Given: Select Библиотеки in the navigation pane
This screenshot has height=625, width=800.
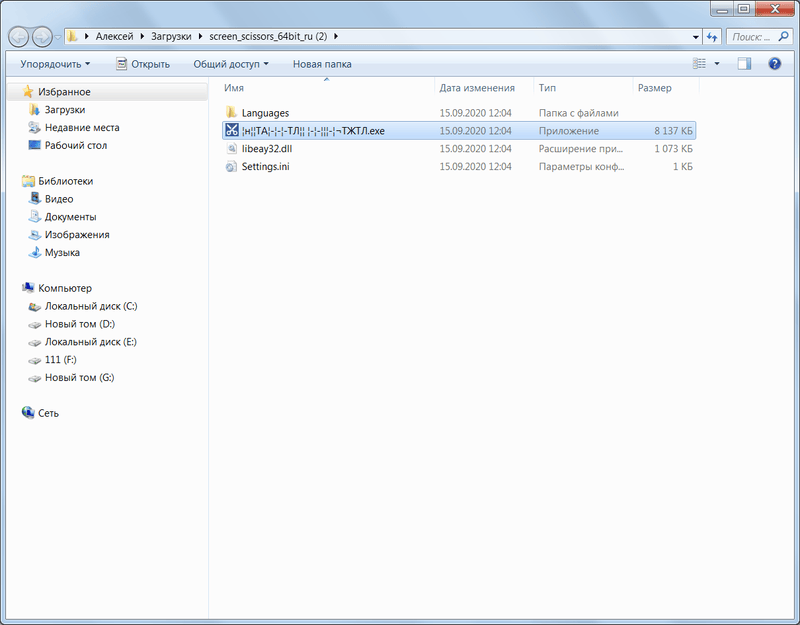Looking at the screenshot, I should pos(65,181).
